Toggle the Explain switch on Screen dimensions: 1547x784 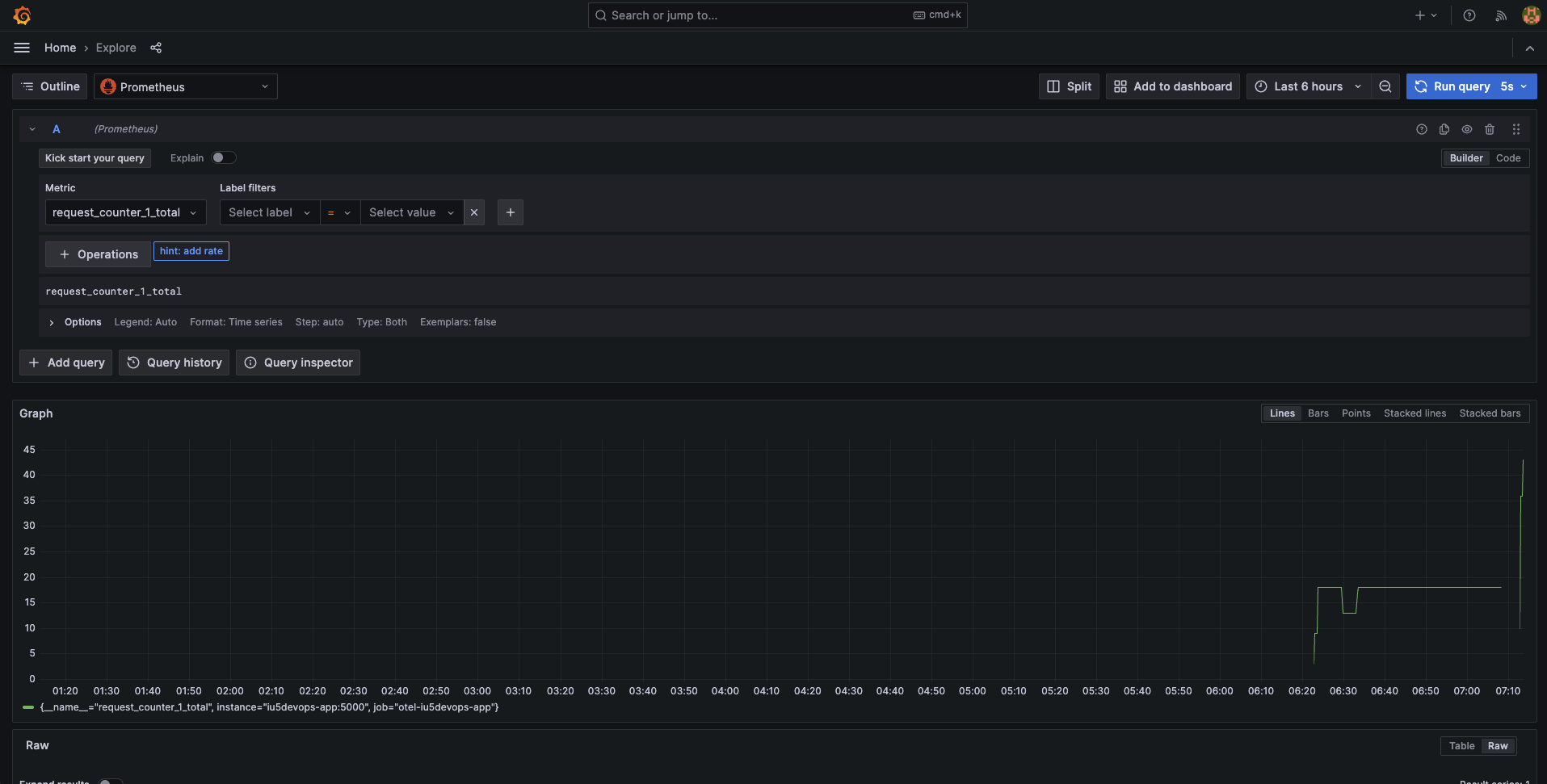coord(224,157)
